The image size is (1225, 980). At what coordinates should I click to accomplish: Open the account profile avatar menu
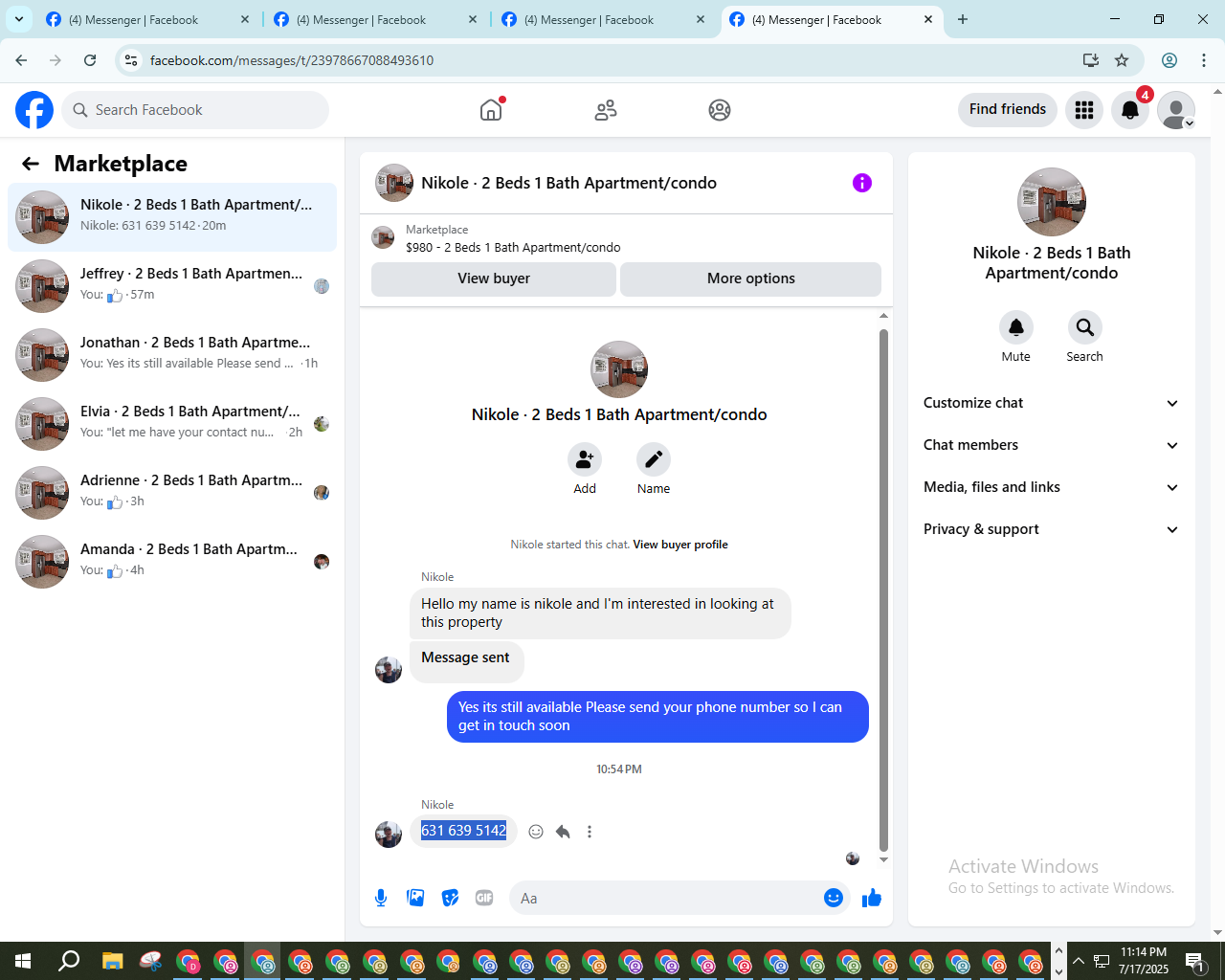(x=1176, y=110)
